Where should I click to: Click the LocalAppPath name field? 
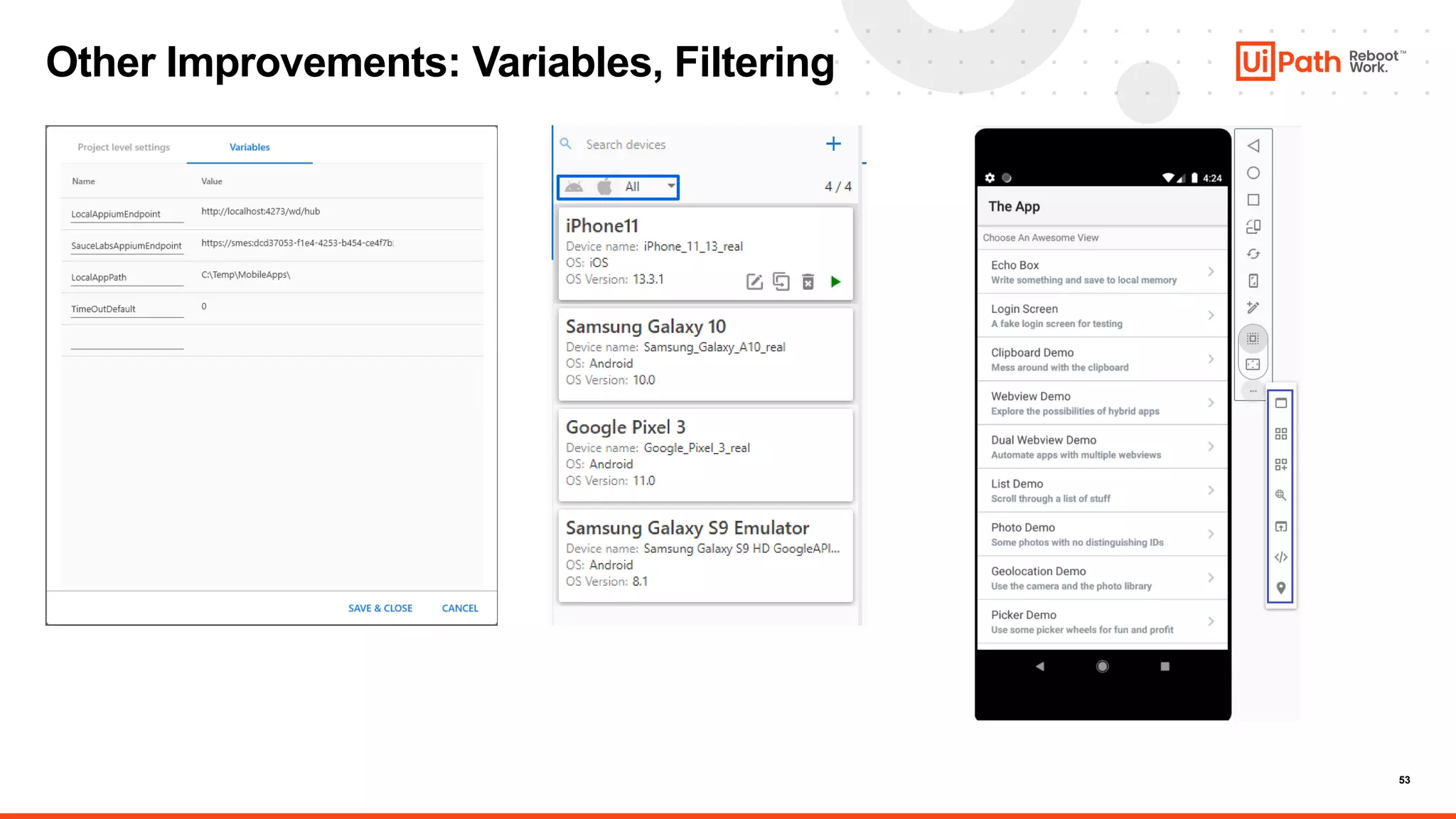(127, 277)
